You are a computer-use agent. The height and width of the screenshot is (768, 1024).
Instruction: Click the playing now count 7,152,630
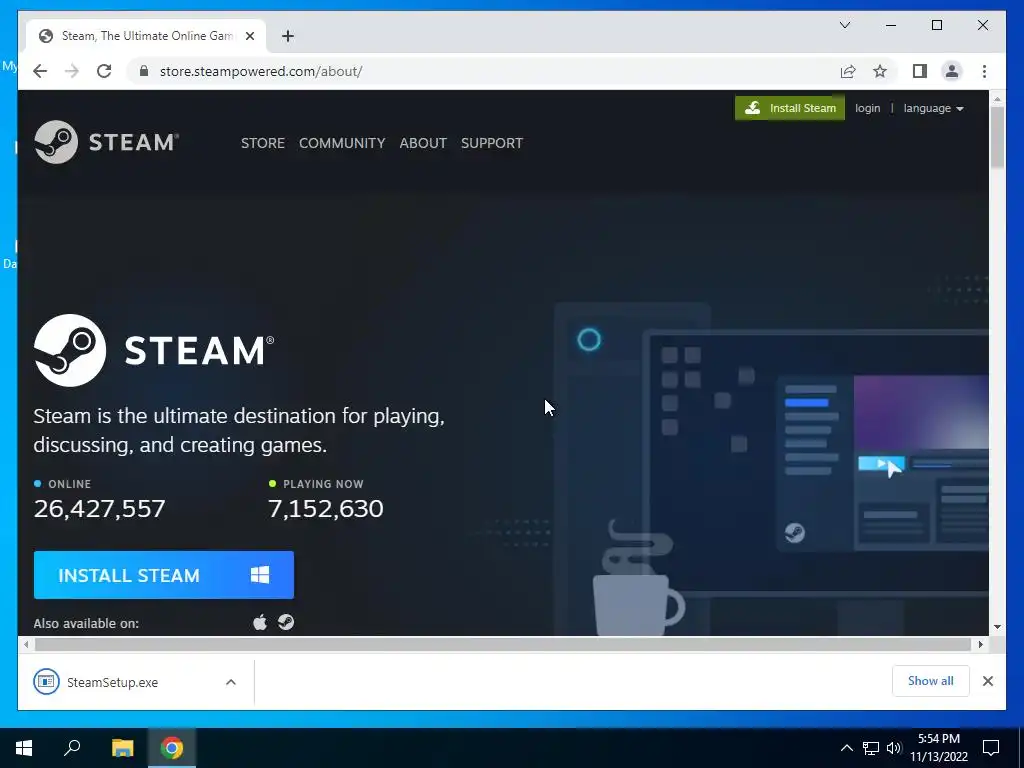(326, 509)
